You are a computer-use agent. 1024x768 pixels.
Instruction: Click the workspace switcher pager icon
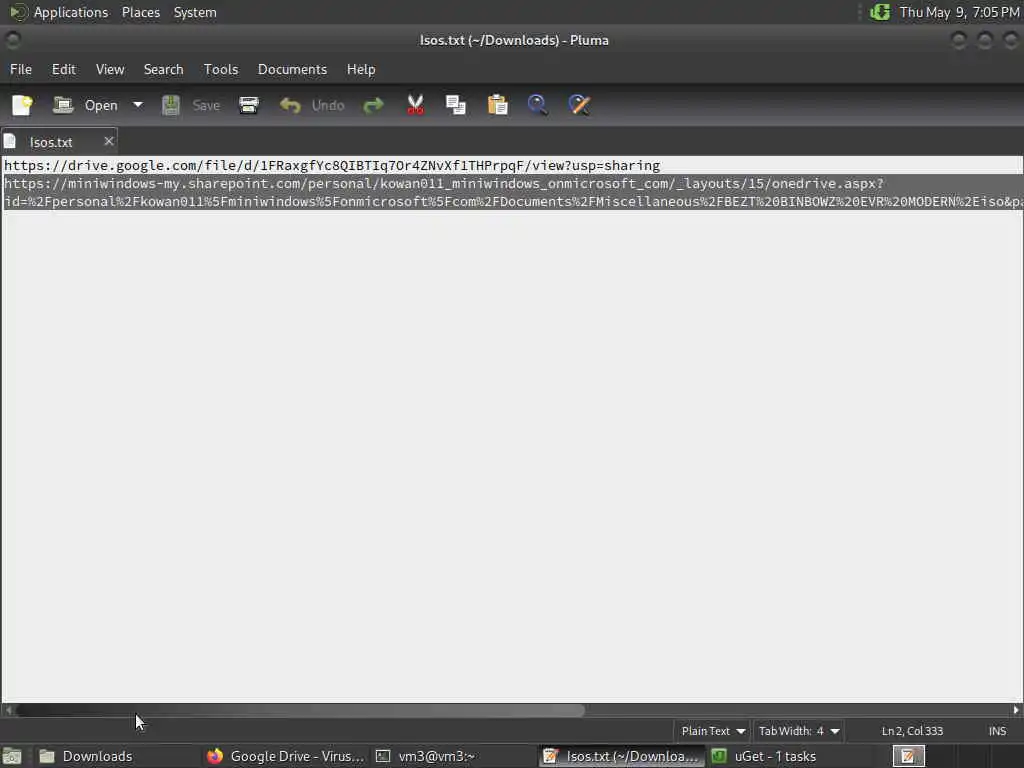point(908,756)
